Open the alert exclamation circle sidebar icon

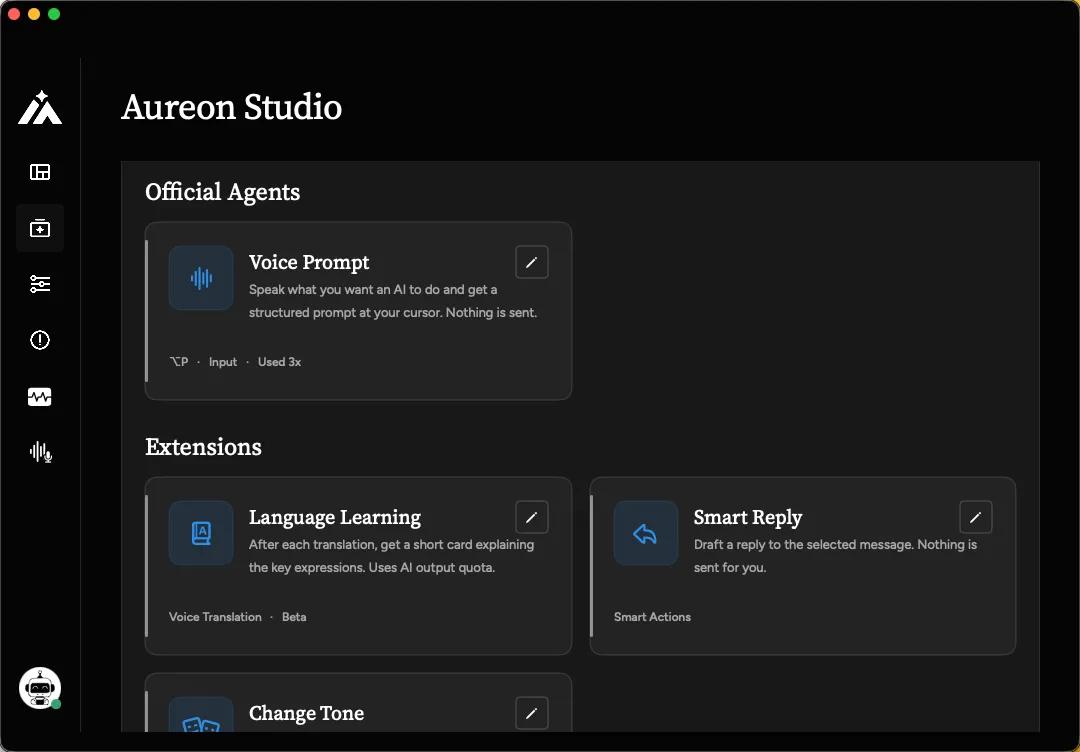point(40,340)
